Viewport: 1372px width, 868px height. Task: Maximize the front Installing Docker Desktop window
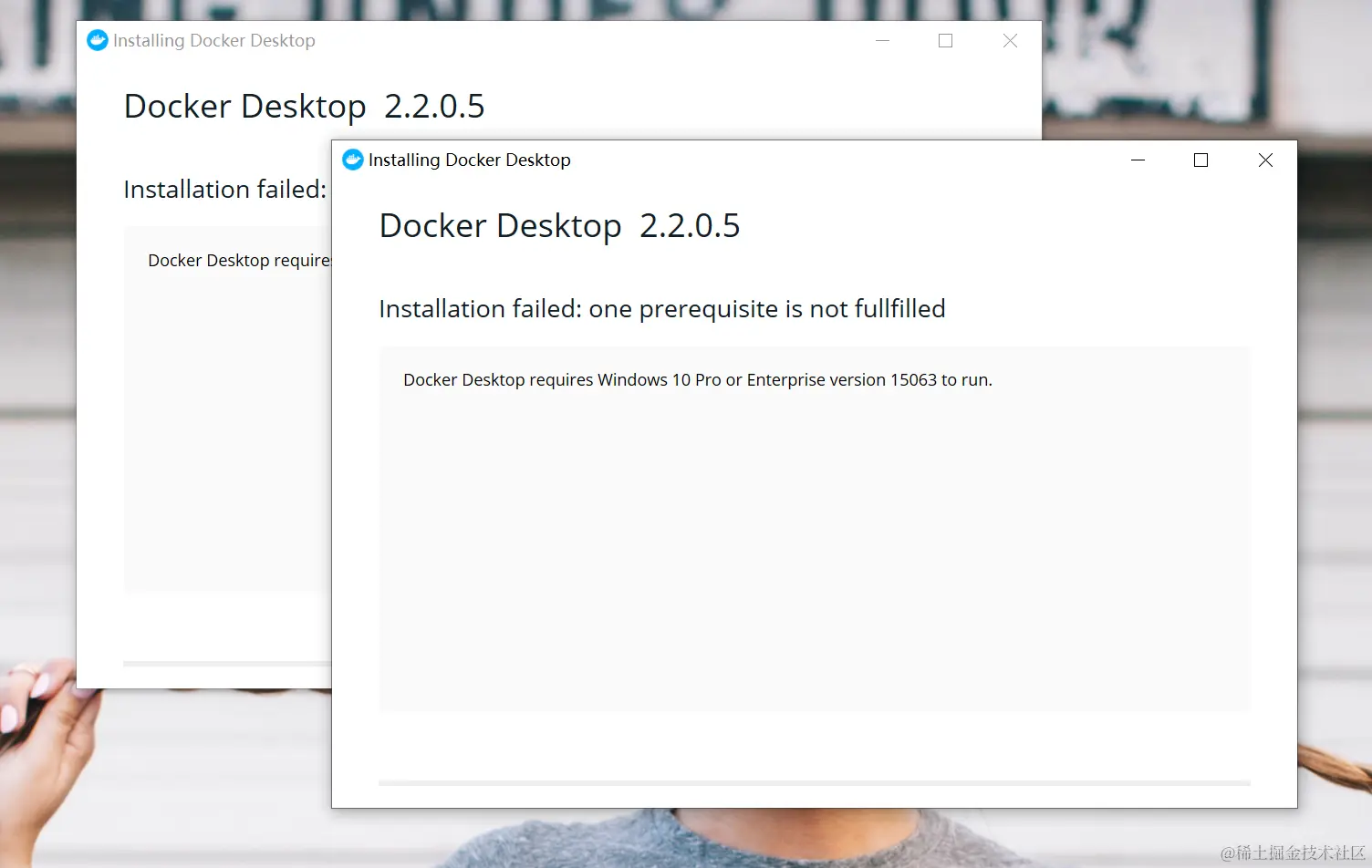[1201, 160]
